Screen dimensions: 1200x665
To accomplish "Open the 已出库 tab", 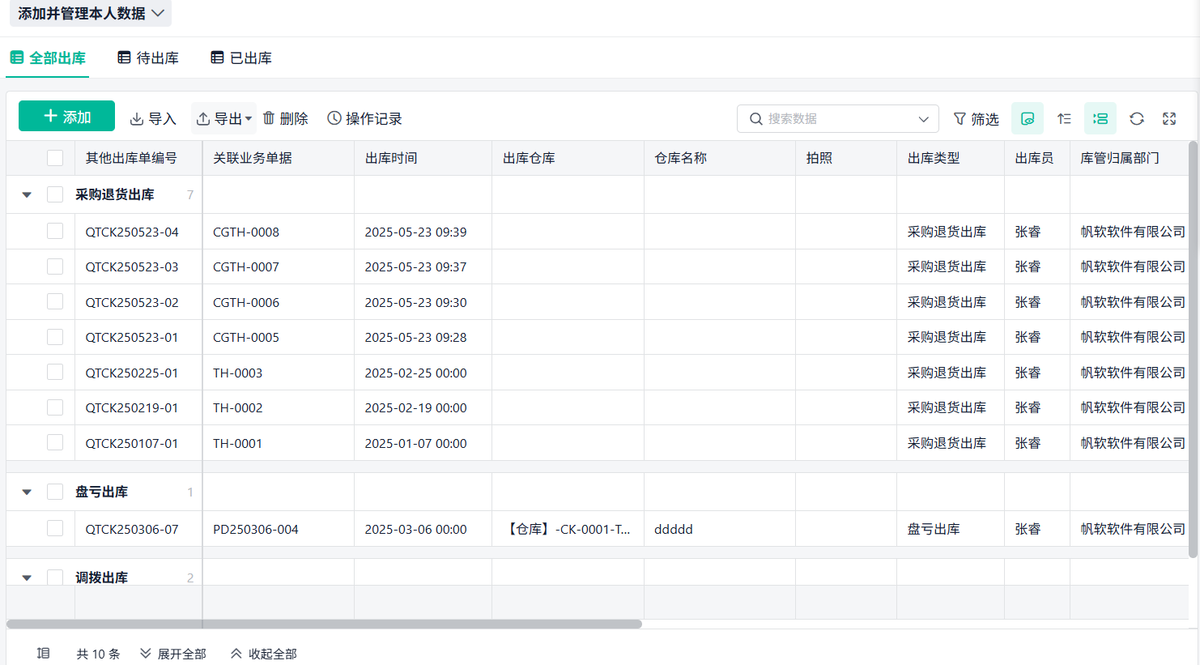I will (x=241, y=58).
